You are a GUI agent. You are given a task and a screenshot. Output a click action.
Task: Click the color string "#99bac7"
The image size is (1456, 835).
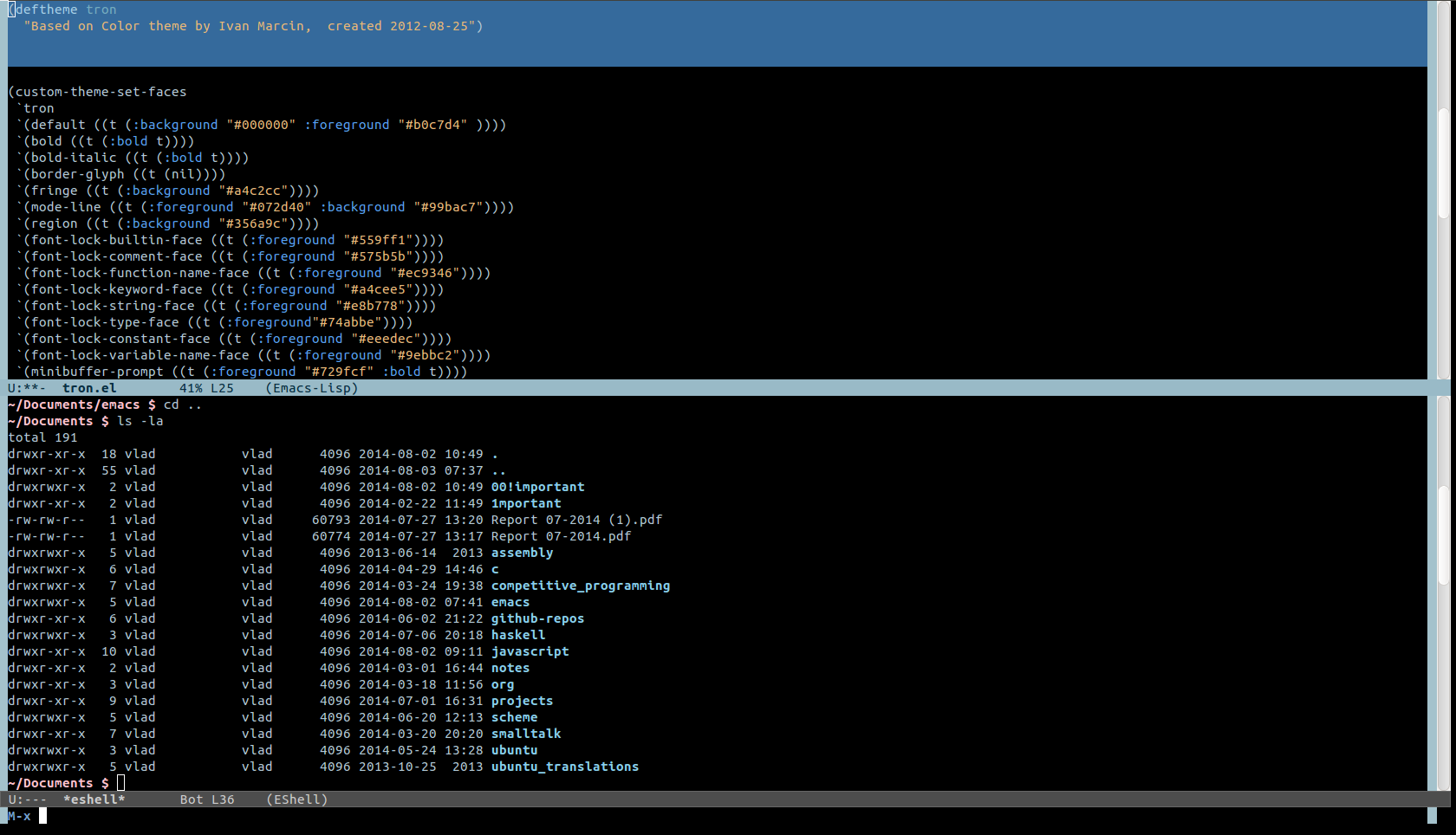click(448, 207)
